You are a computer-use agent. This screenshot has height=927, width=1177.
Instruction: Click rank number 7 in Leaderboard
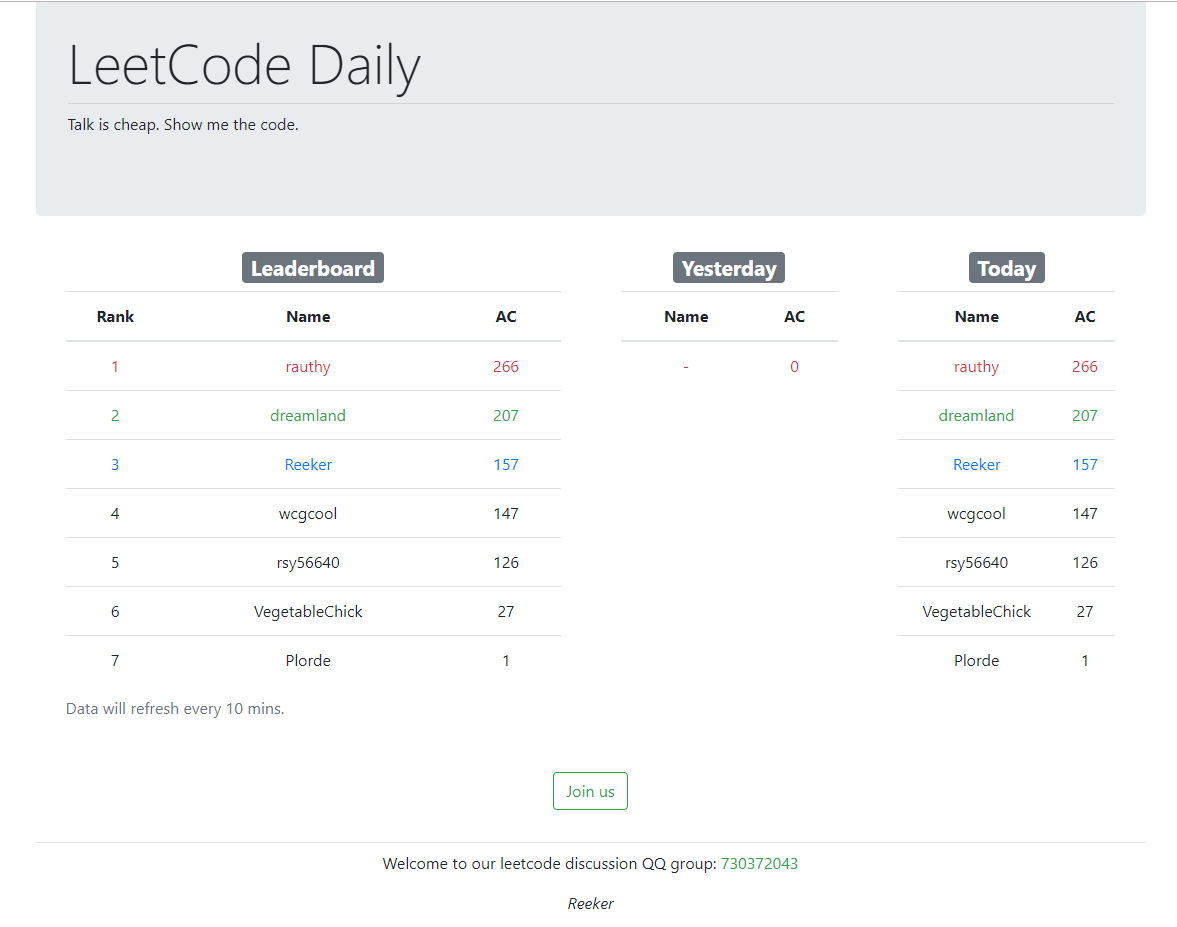point(115,661)
